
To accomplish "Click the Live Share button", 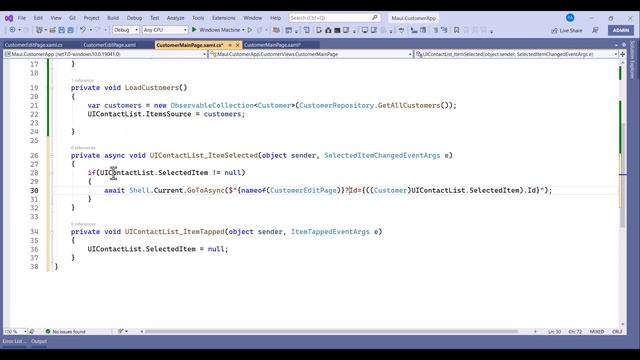I will pyautogui.click(x=567, y=30).
